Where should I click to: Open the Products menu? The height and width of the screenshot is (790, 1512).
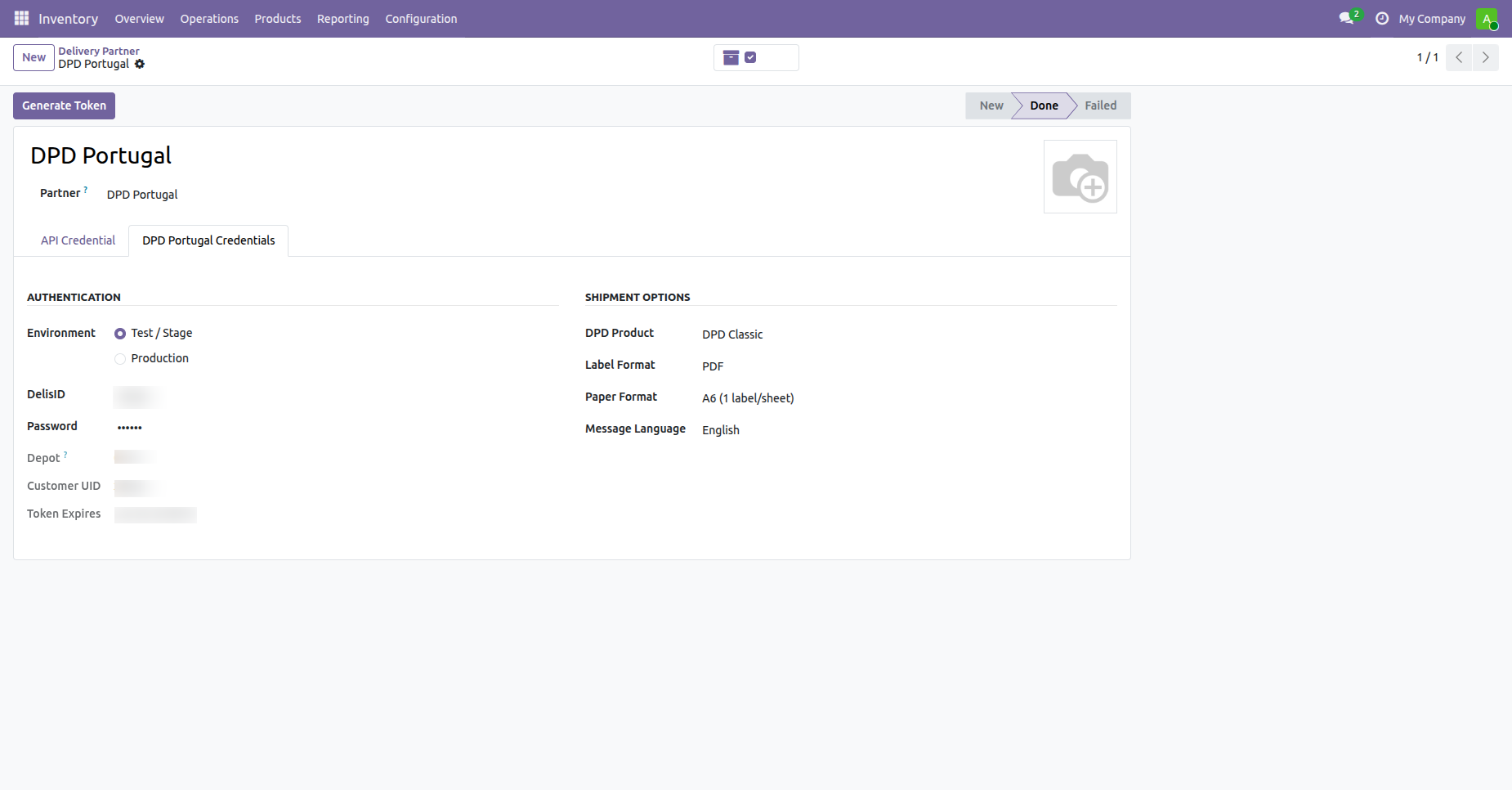pyautogui.click(x=278, y=18)
